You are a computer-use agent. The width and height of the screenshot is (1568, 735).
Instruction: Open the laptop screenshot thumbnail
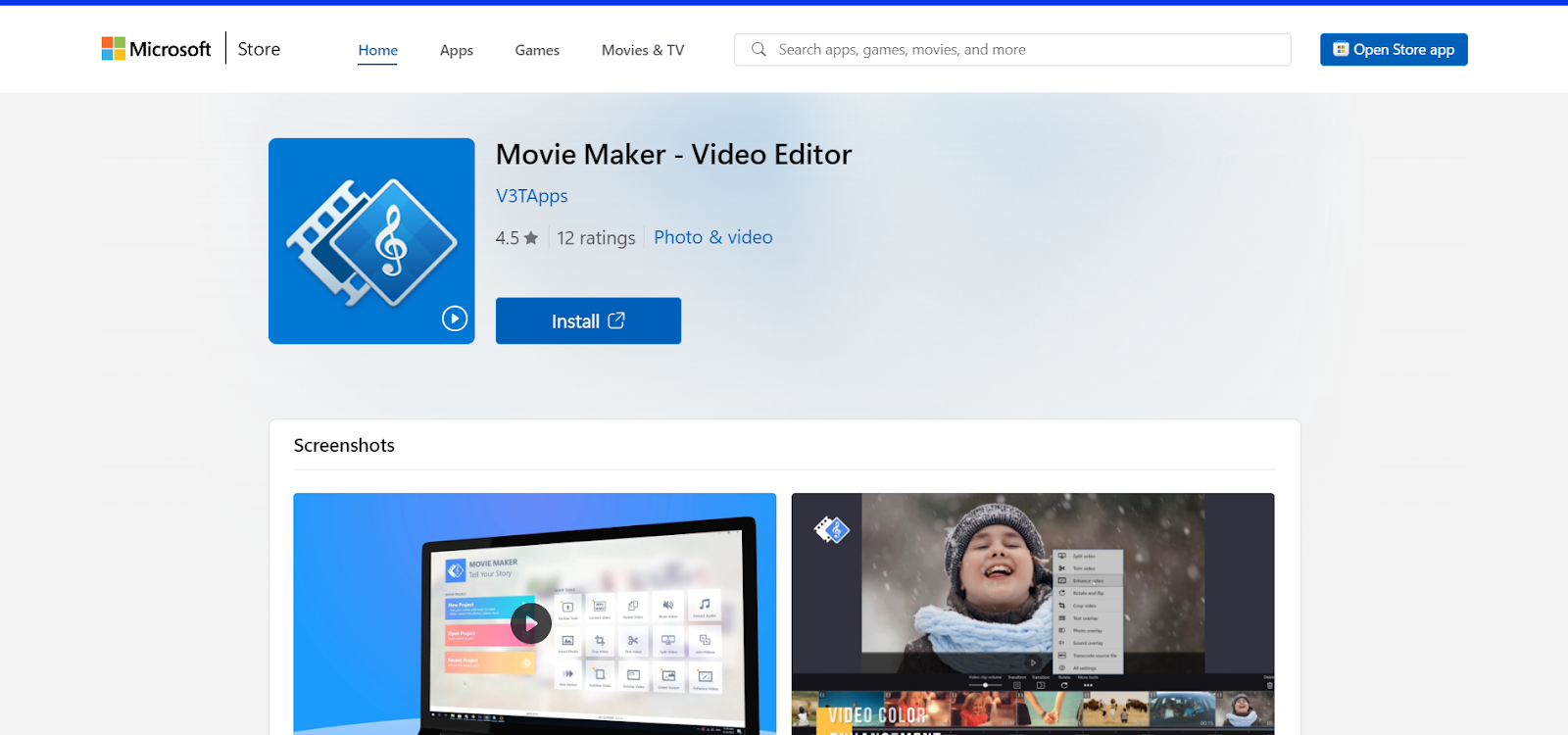[x=535, y=613]
